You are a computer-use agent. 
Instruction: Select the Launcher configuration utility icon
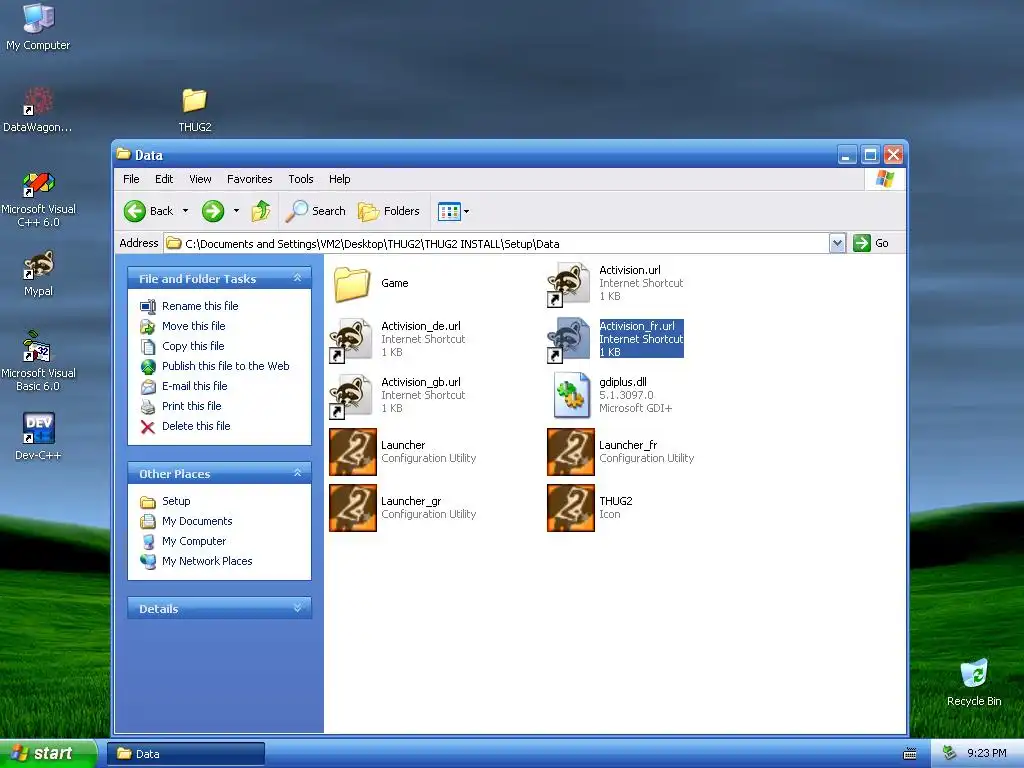(x=353, y=452)
